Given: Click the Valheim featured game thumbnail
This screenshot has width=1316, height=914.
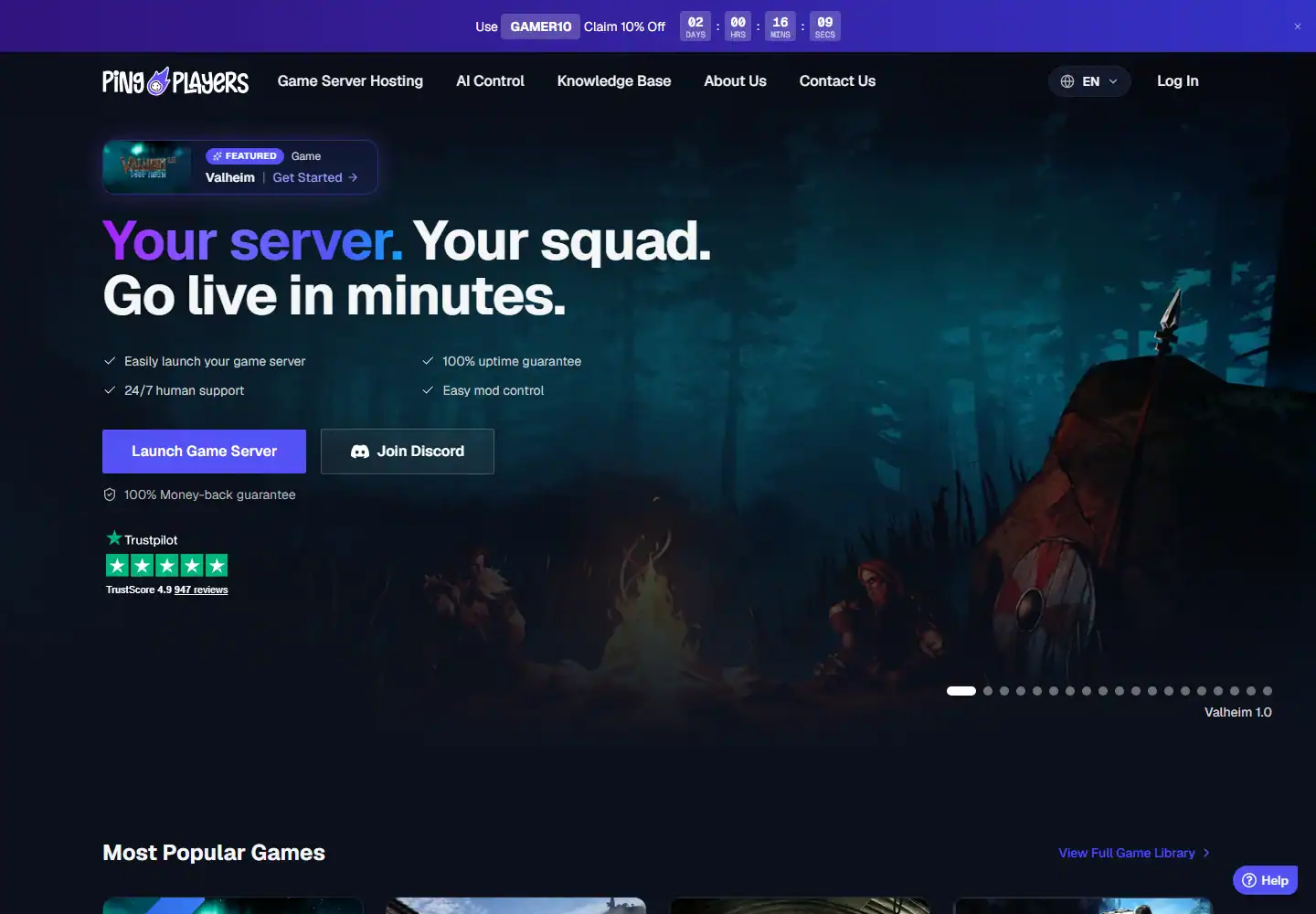Looking at the screenshot, I should point(147,167).
